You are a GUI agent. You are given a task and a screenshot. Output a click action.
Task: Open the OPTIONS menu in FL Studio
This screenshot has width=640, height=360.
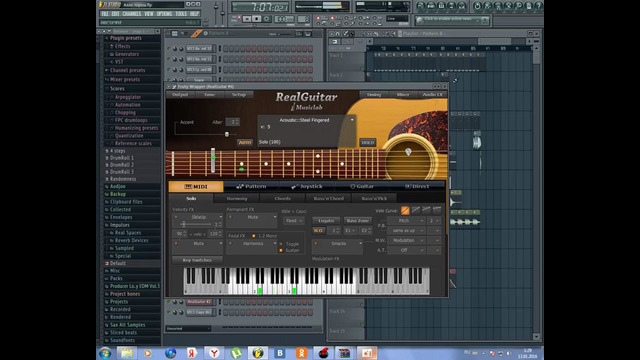(x=164, y=14)
